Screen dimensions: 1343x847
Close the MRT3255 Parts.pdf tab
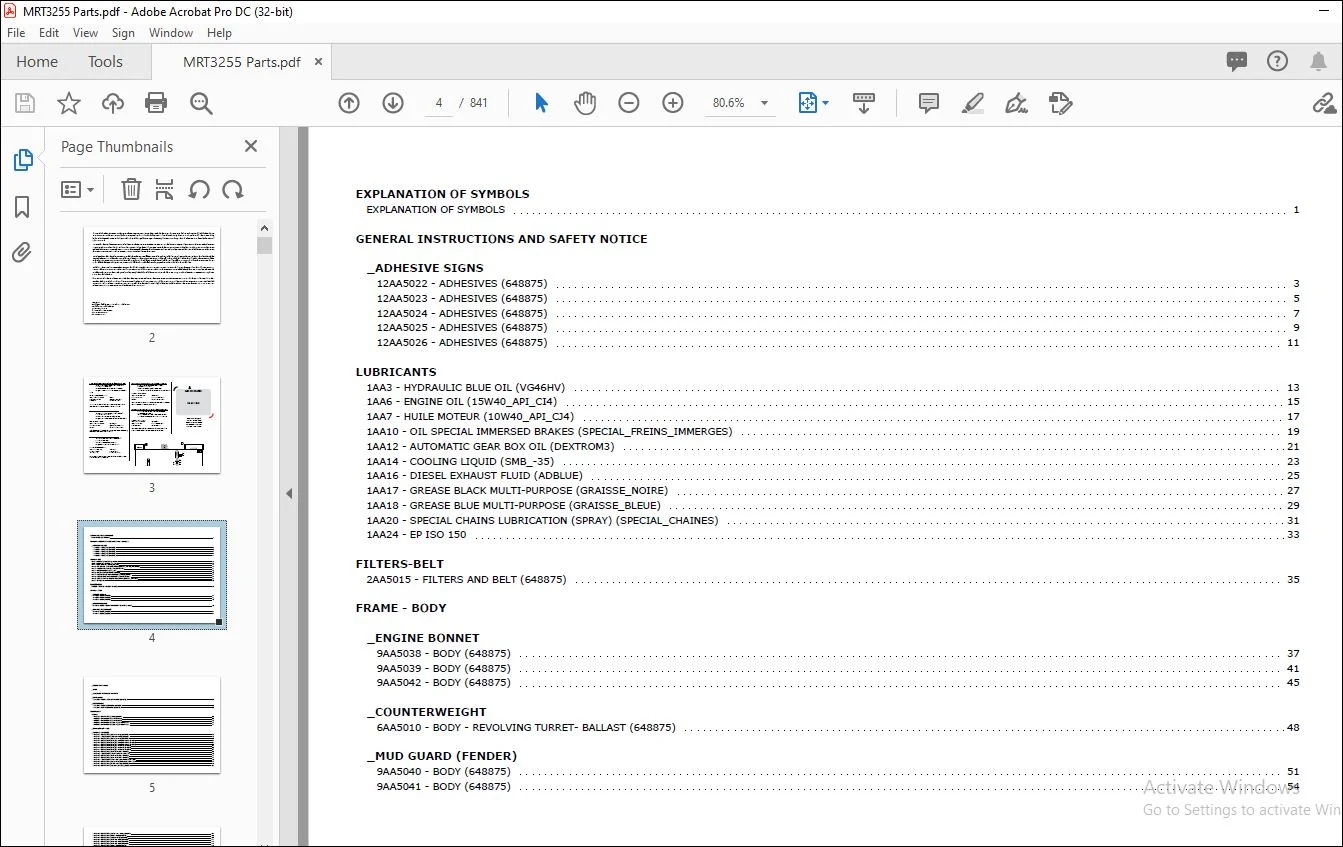tap(319, 62)
